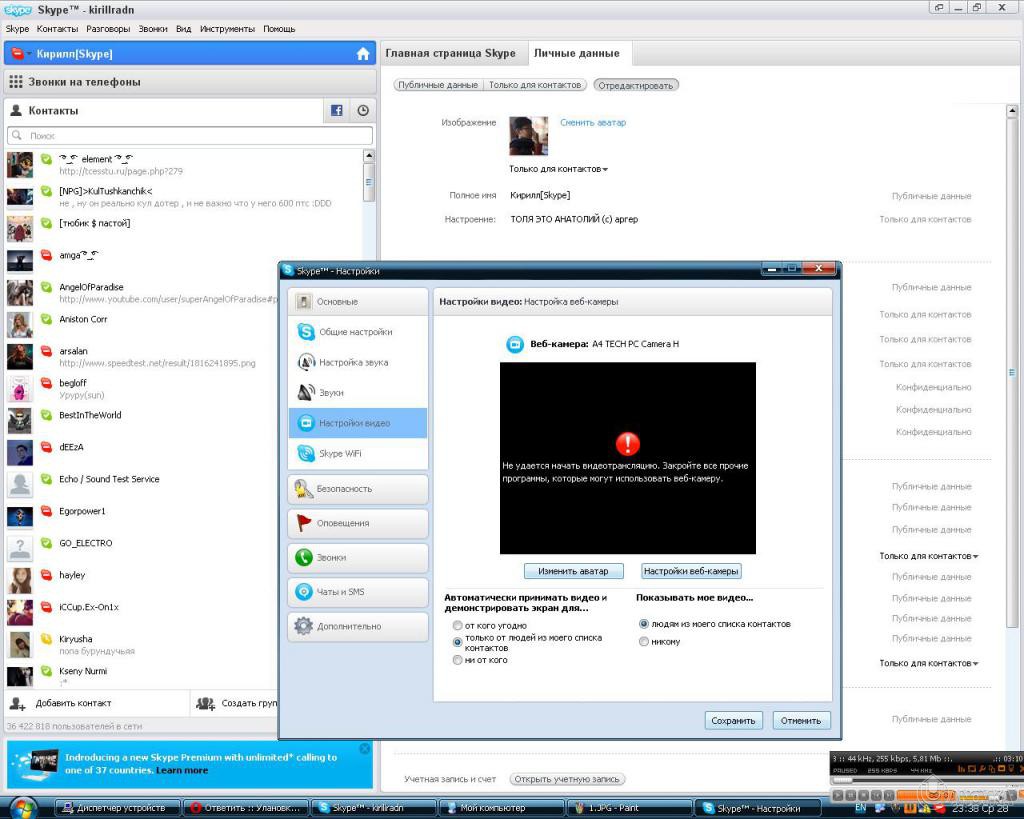Select the 'от кого угодно' radio option
The image size is (1024, 819).
(x=457, y=625)
